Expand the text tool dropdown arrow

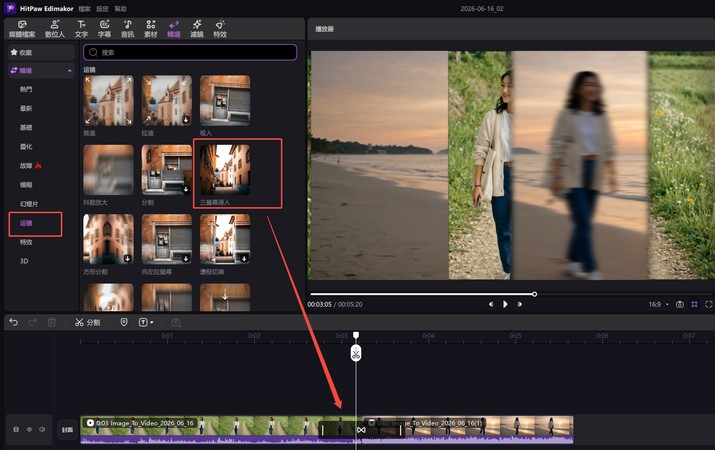[x=152, y=322]
